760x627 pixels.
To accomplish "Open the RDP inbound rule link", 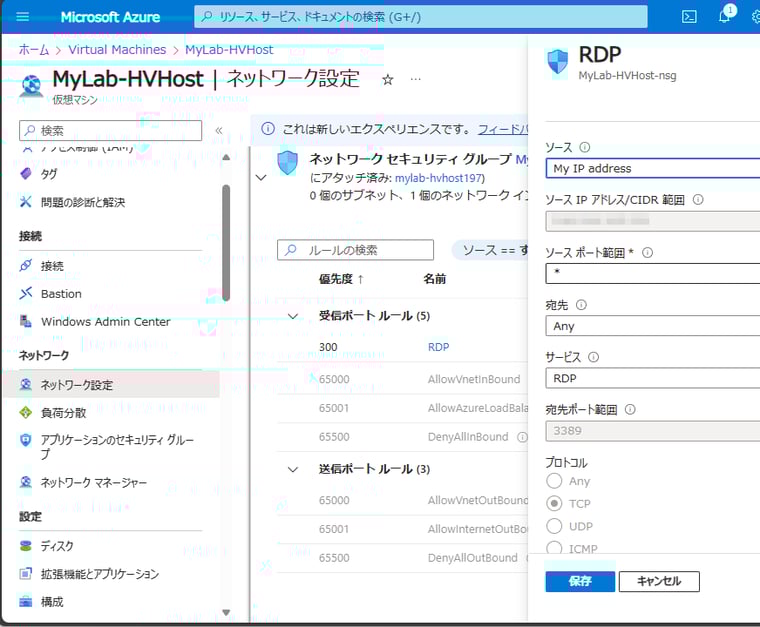I will 439,347.
